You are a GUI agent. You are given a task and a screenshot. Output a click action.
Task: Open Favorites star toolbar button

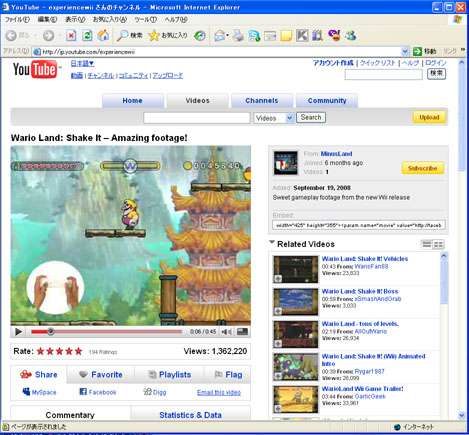click(168, 35)
